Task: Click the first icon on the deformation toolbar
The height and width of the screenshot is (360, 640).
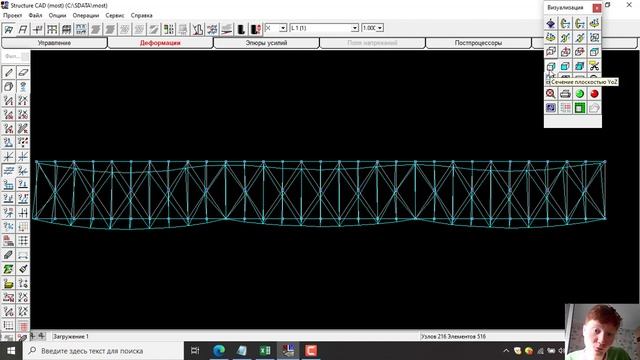Action: [9, 29]
